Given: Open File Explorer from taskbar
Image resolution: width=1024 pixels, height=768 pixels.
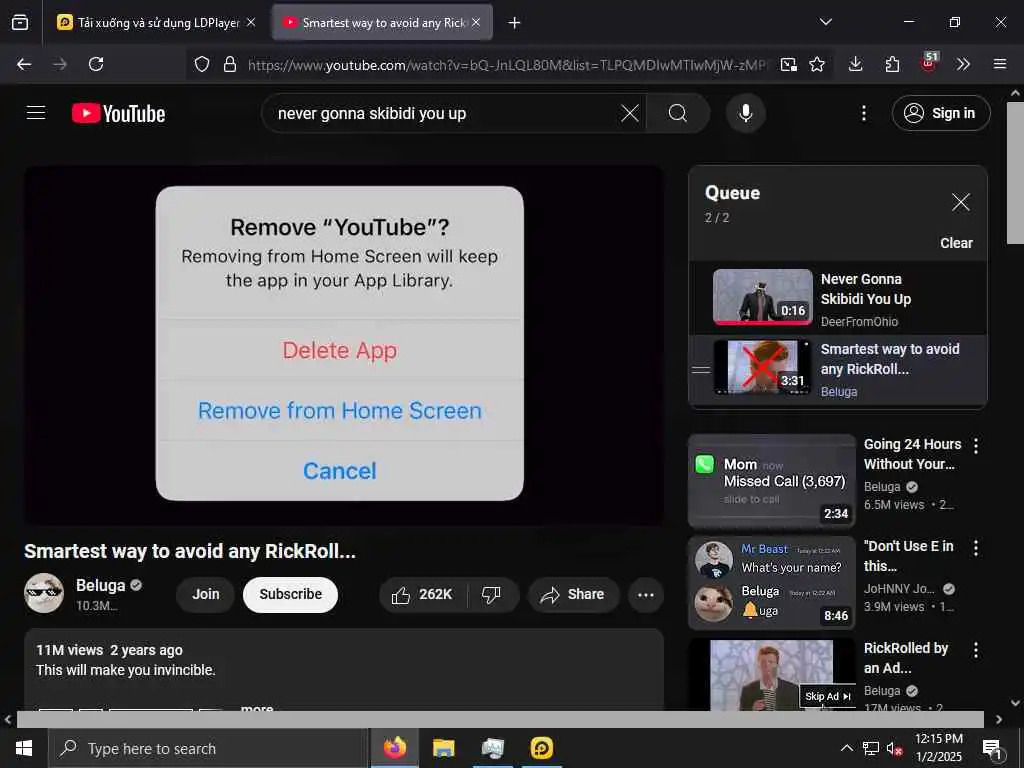Looking at the screenshot, I should pos(443,748).
